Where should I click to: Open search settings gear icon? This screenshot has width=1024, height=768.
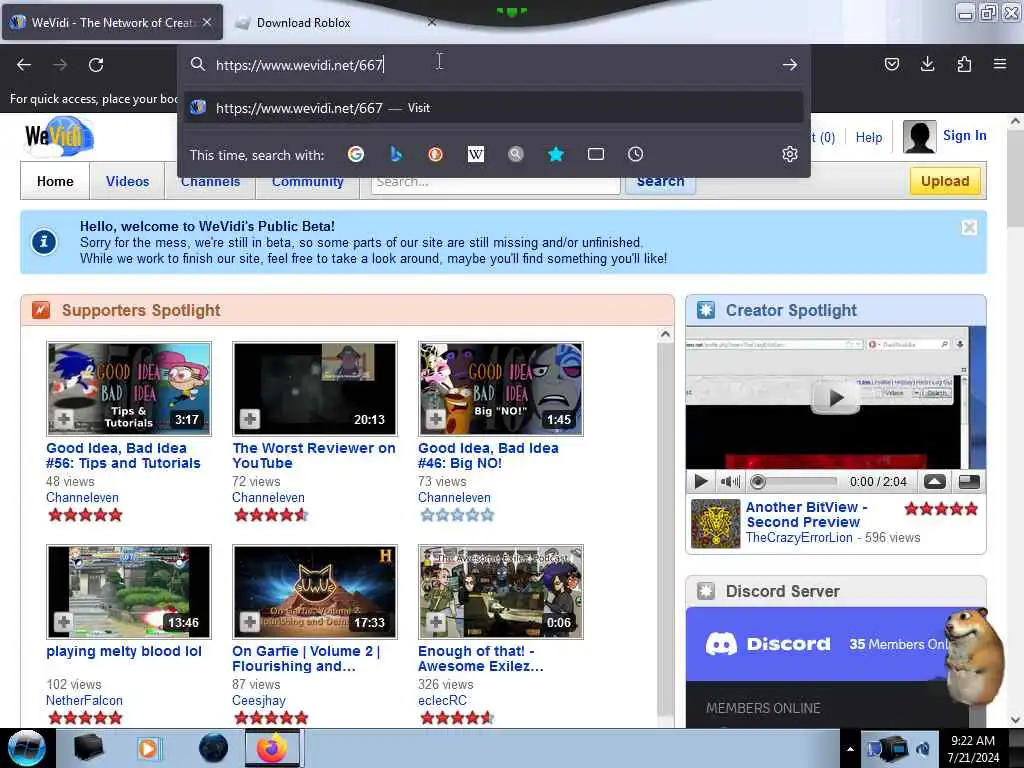790,154
